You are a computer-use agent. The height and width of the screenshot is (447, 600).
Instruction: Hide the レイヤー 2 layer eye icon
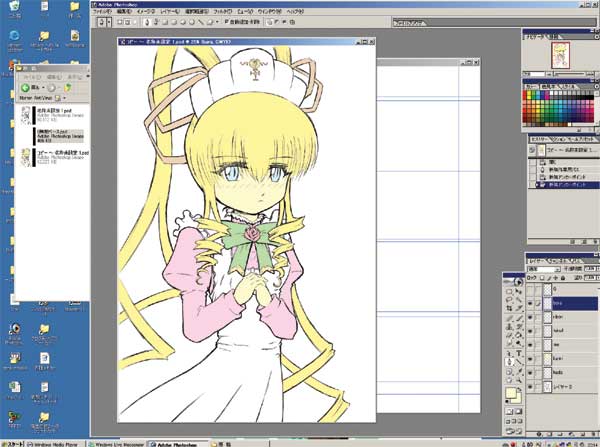pos(530,387)
